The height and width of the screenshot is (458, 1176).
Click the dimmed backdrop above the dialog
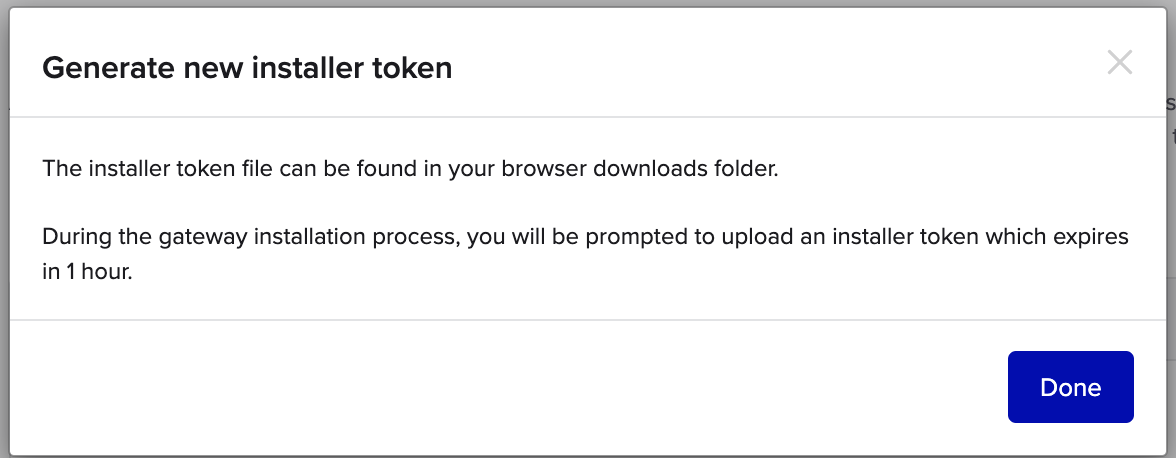pyautogui.click(x=588, y=3)
